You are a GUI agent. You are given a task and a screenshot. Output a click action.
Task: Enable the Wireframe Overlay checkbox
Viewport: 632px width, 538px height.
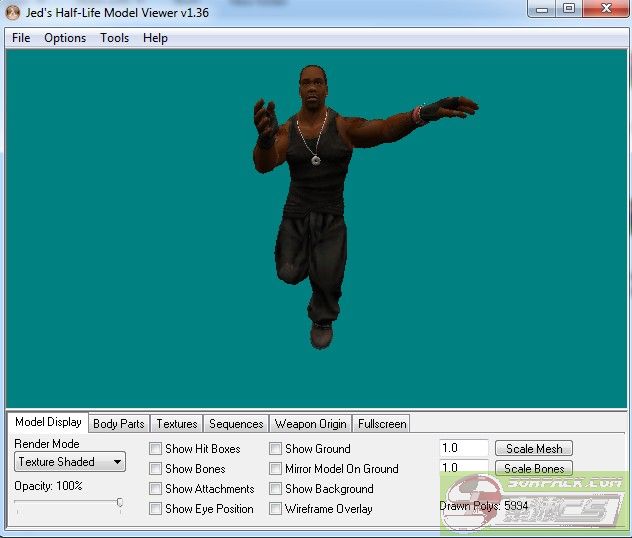(275, 509)
